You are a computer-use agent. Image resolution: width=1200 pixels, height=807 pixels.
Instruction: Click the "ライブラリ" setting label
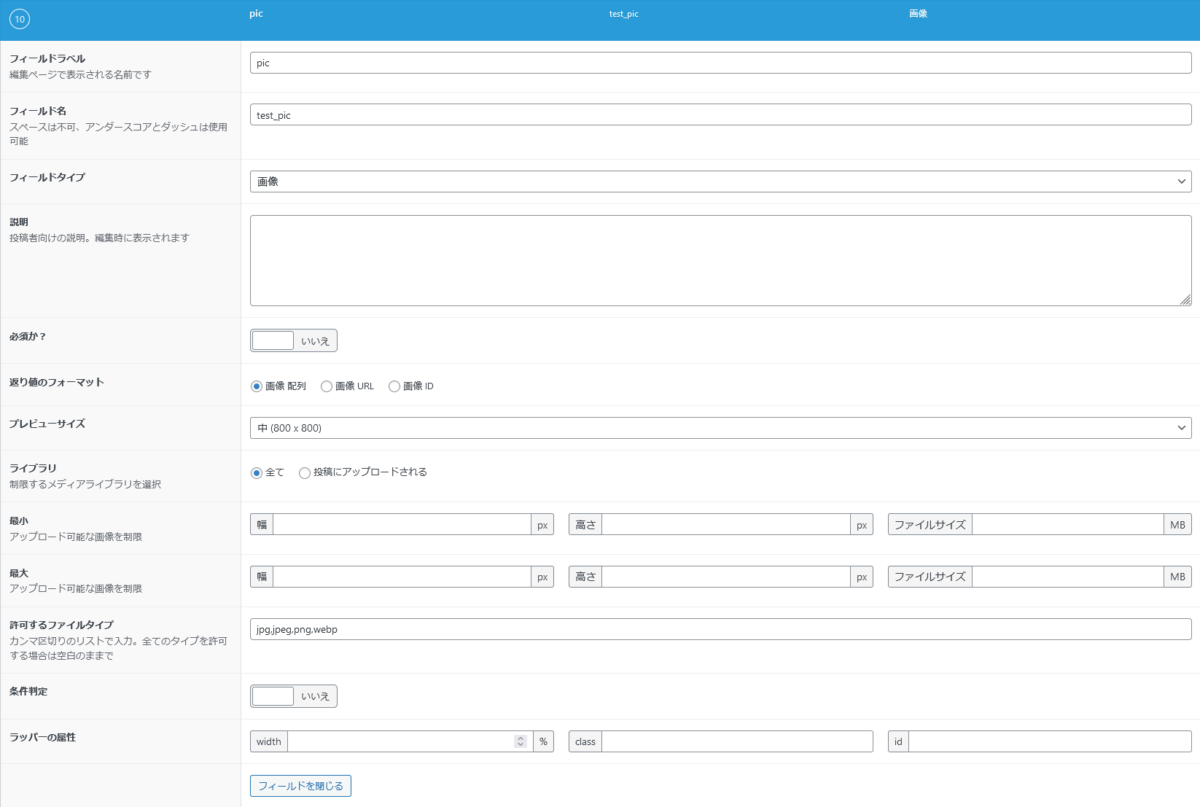(33, 468)
